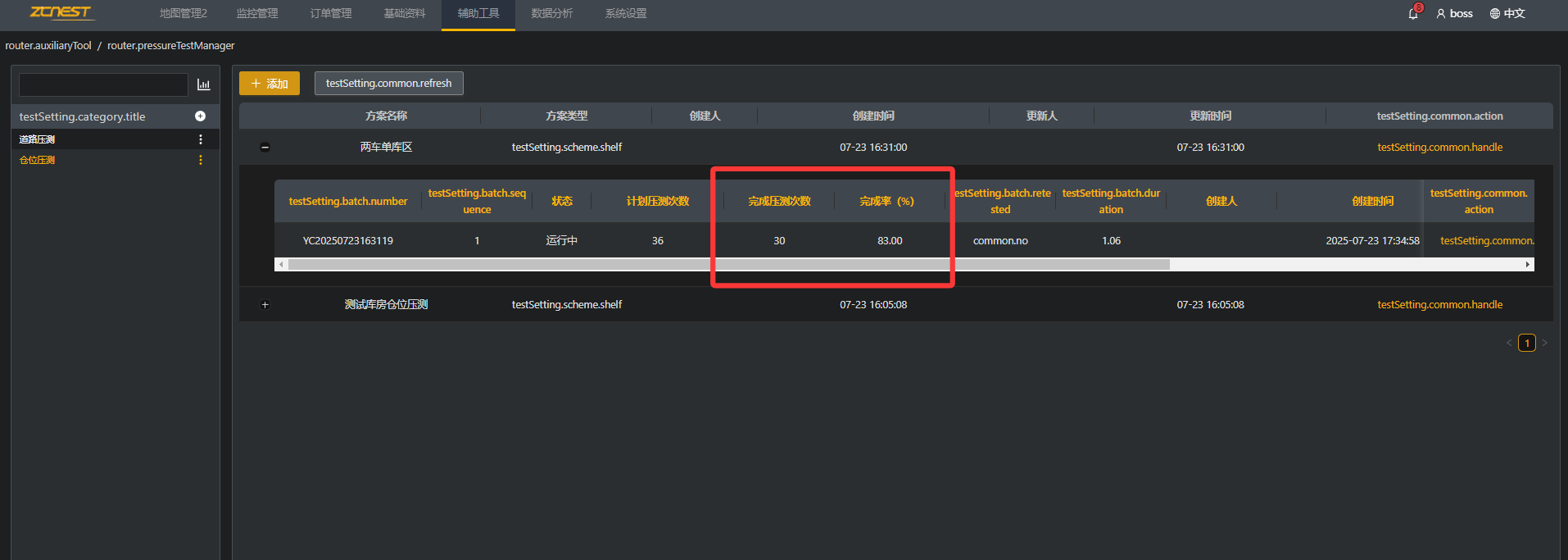Click the horizontal scrollbar right arrow
The height and width of the screenshot is (560, 1568).
click(1528, 265)
